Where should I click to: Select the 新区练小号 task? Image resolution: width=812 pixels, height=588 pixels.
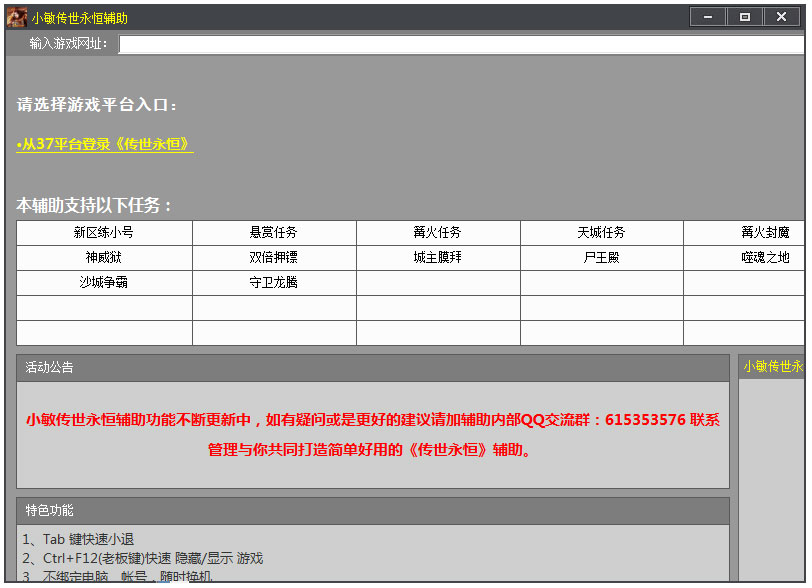106,232
